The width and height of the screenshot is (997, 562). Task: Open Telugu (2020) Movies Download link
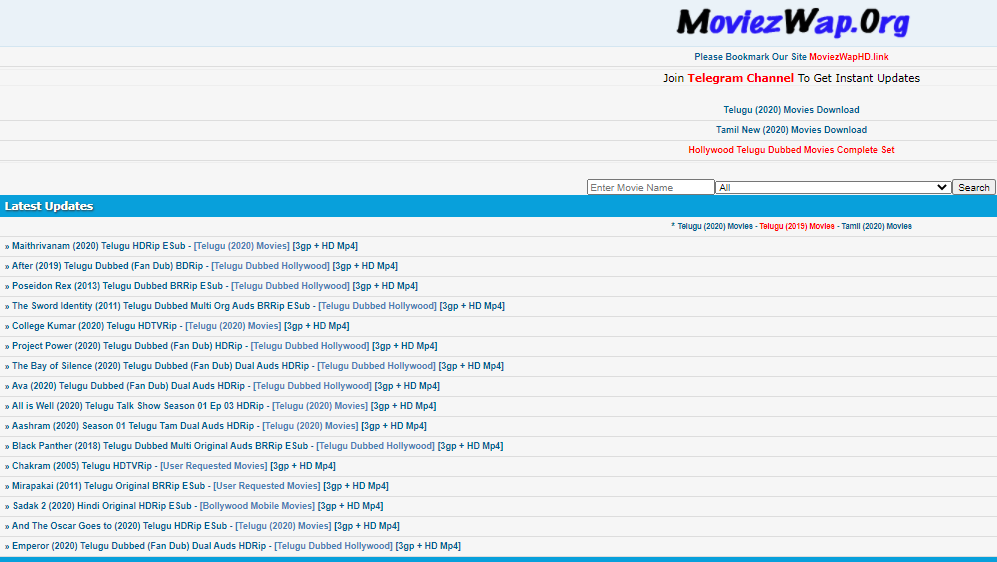(x=791, y=110)
